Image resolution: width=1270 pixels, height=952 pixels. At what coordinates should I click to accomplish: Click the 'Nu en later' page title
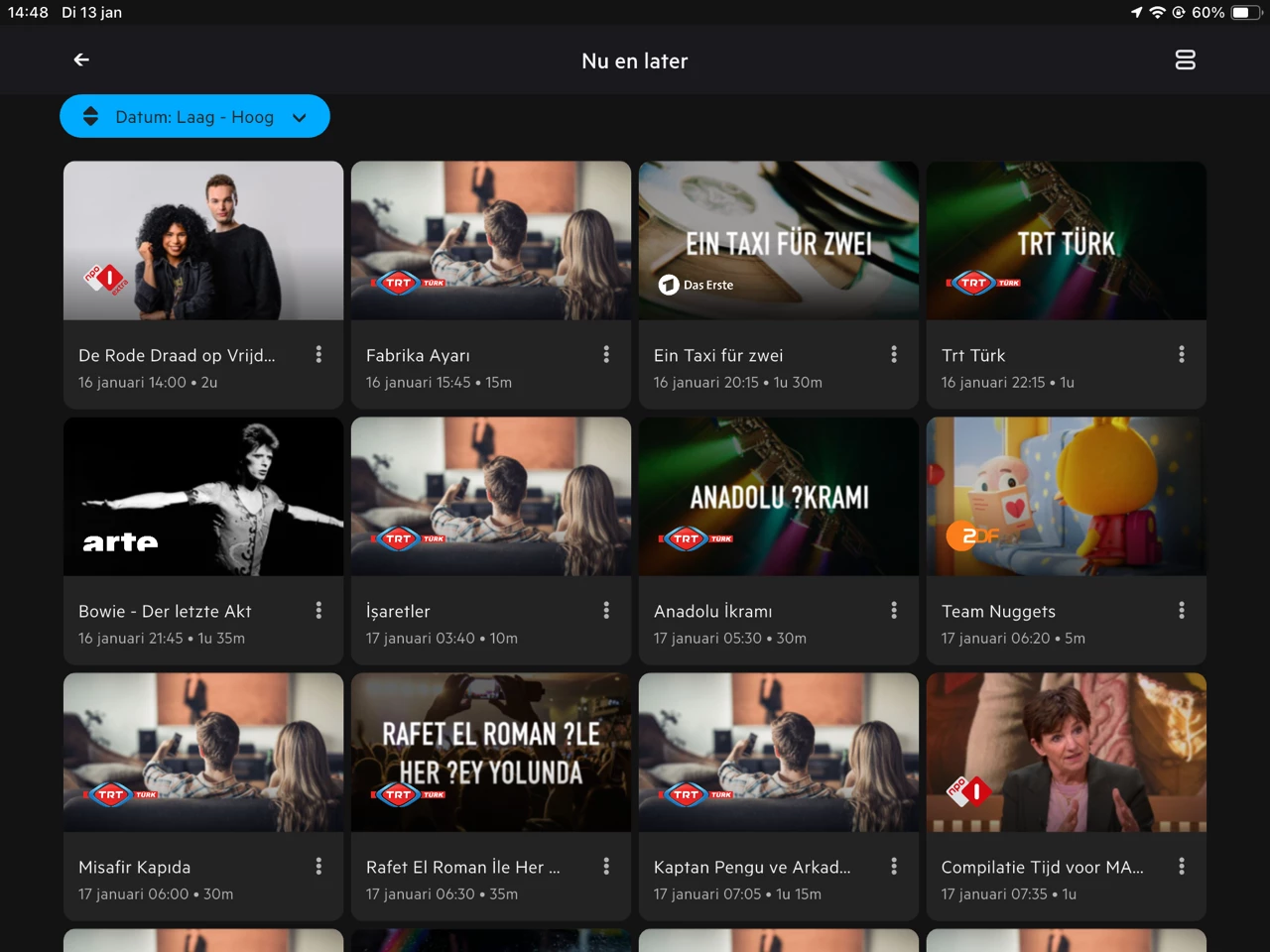pos(635,61)
